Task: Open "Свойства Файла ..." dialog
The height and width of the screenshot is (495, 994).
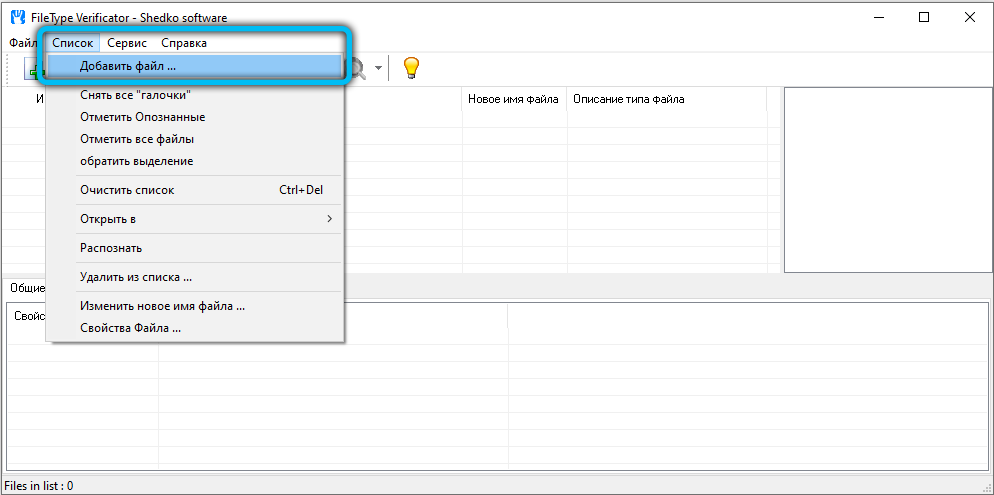Action: pos(130,328)
